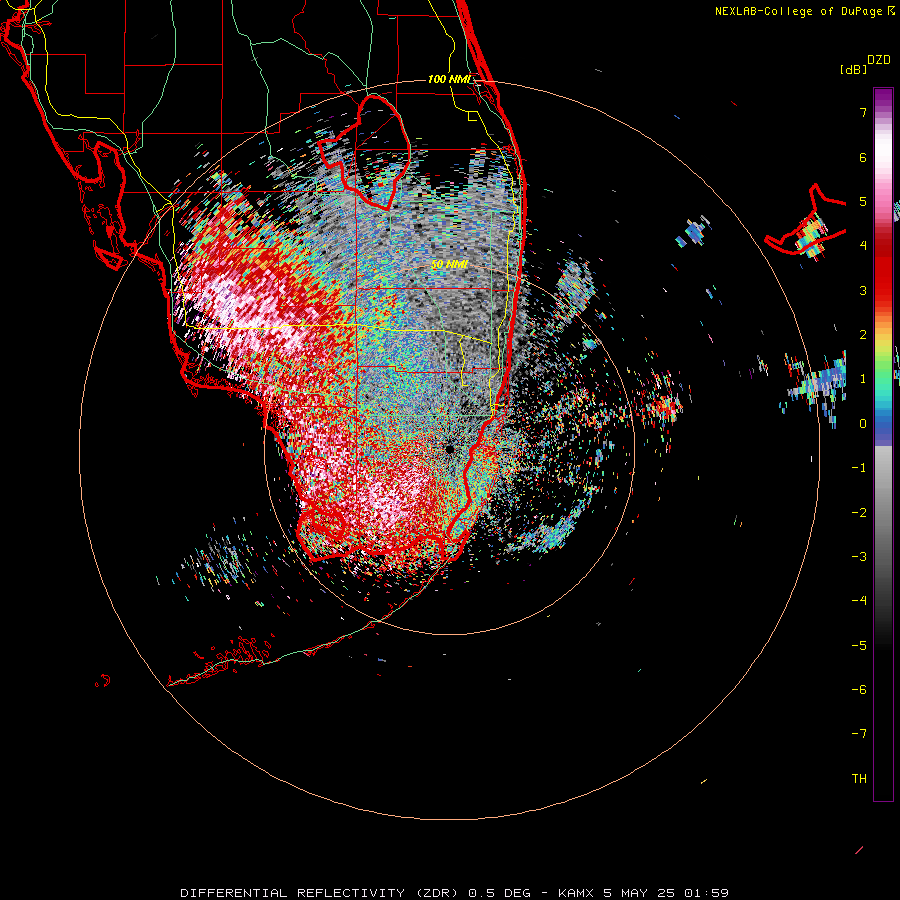Click the color scale value -4

click(x=859, y=601)
